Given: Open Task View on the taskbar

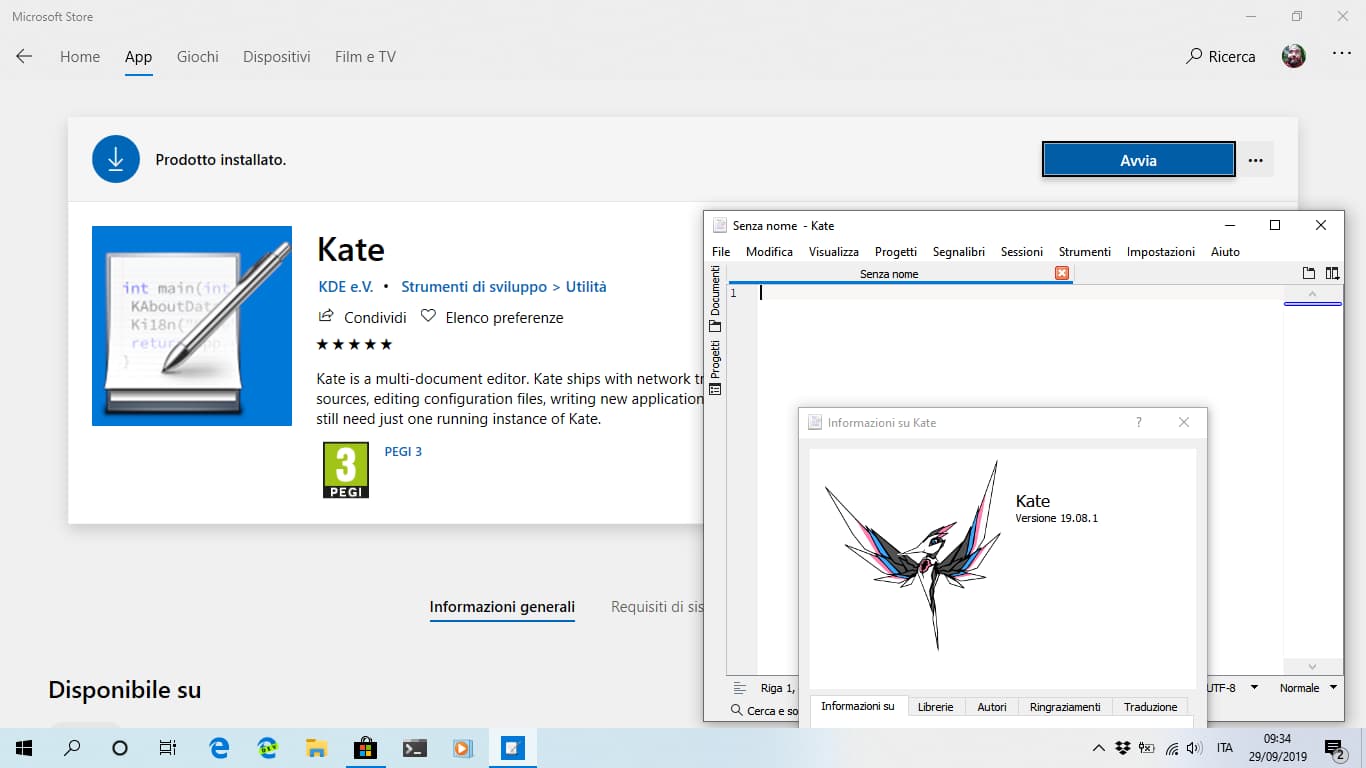Looking at the screenshot, I should click(168, 748).
